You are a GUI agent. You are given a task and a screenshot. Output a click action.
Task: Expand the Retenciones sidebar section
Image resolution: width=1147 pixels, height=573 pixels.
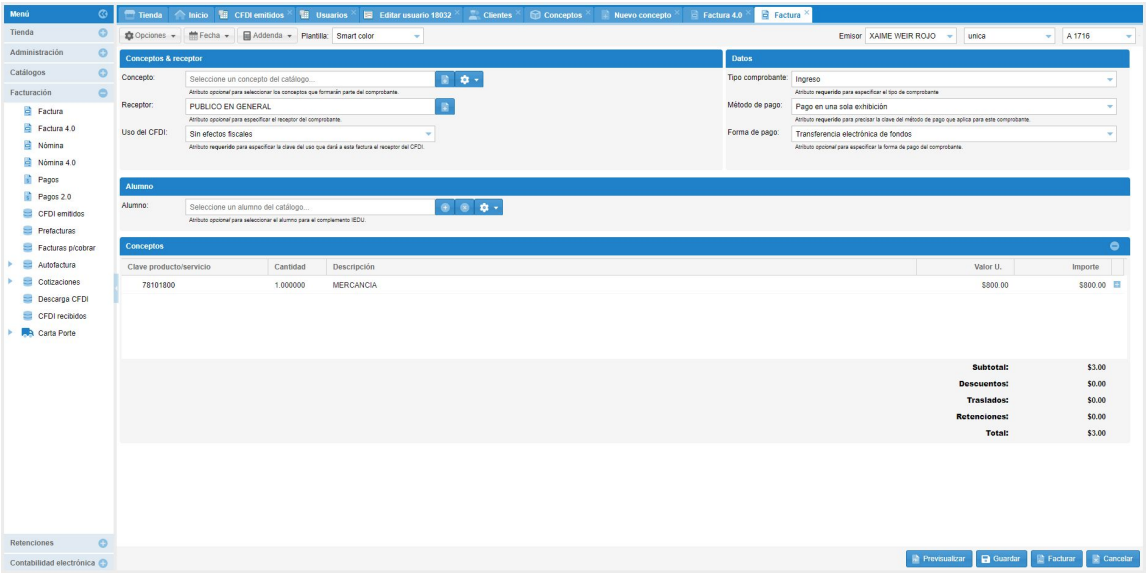click(103, 543)
